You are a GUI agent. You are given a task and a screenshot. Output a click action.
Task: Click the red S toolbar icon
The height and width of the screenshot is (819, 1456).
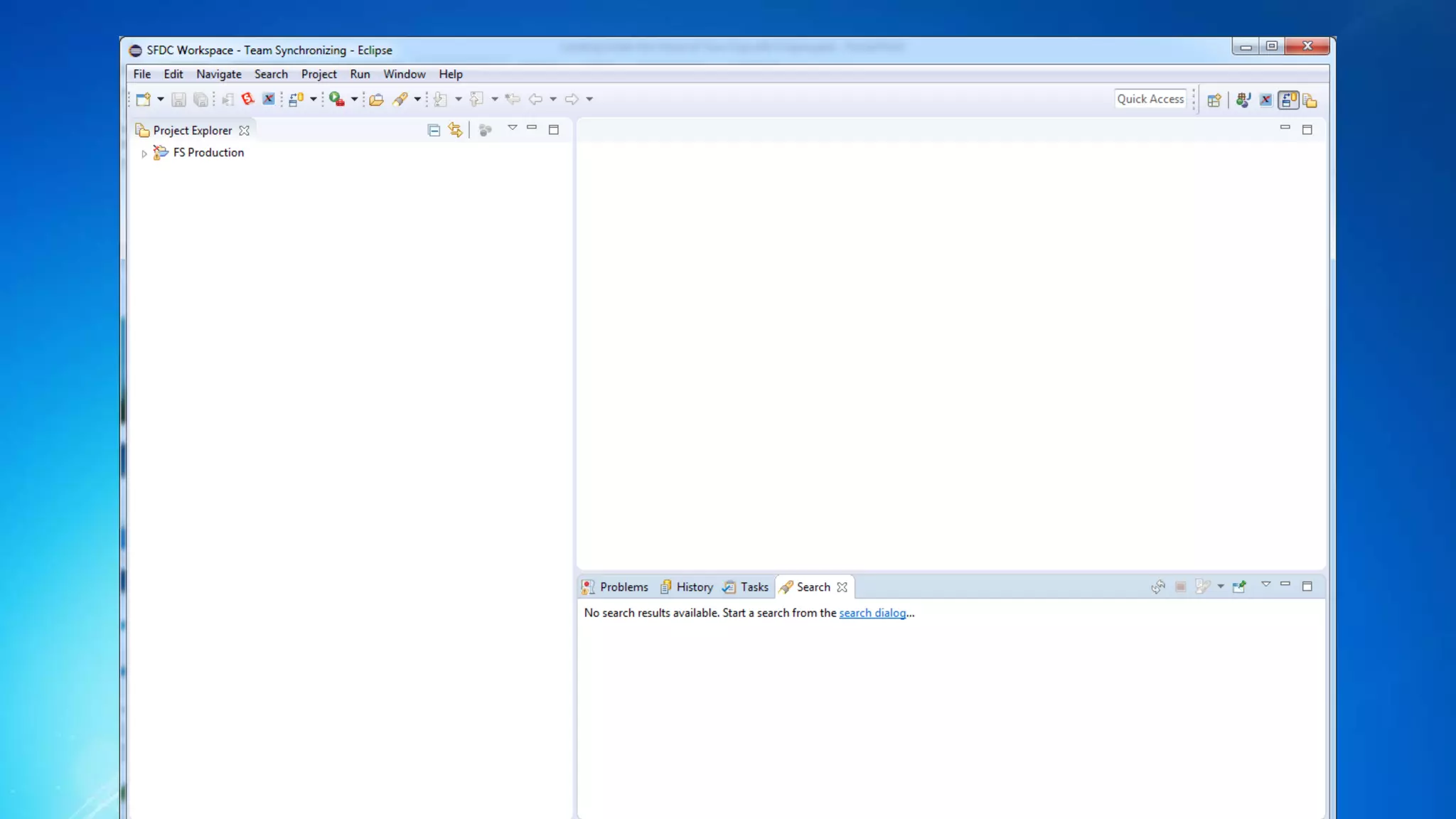247,100
